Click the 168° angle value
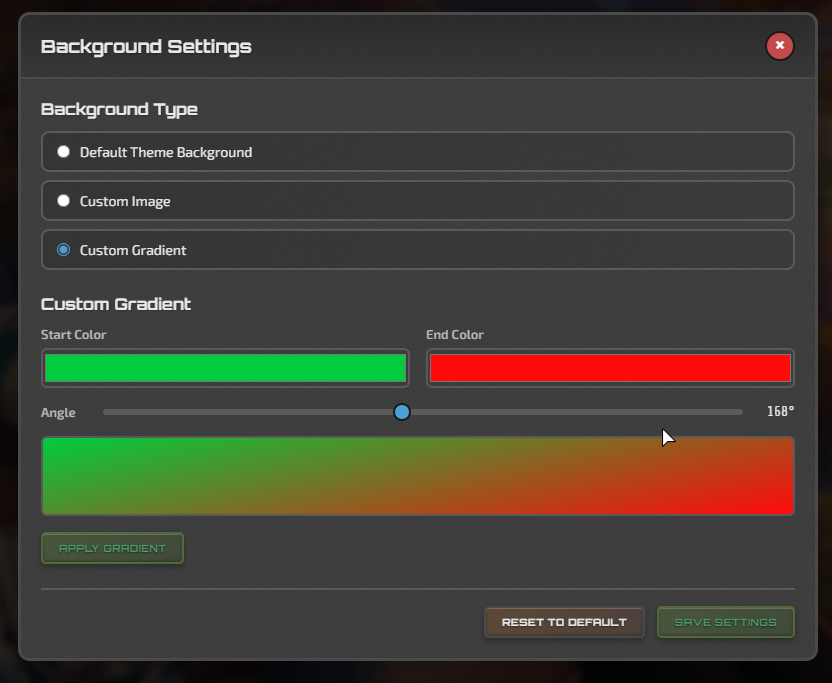832x683 pixels. click(781, 411)
